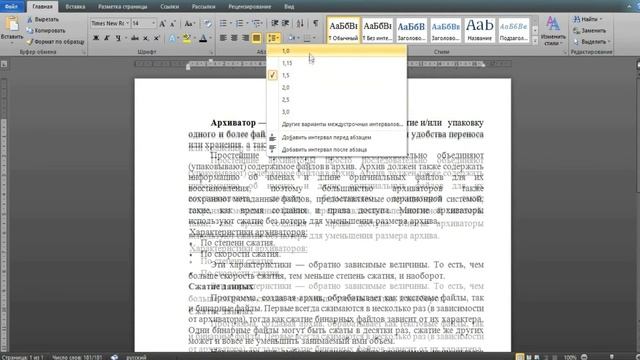Click the bullets list icon
This screenshot has height=360, width=640.
pyautogui.click(x=223, y=23)
